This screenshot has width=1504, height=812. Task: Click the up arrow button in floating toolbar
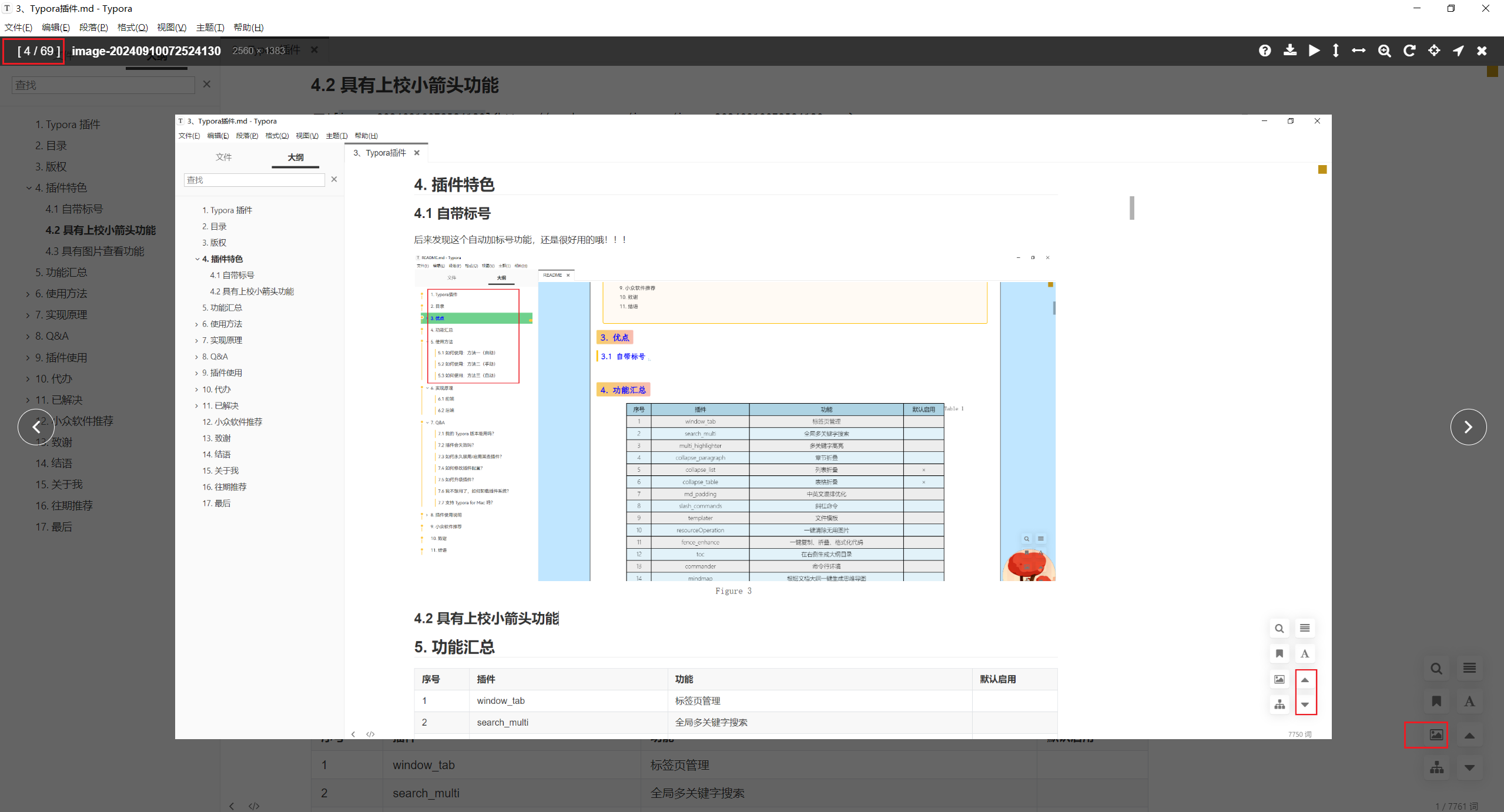click(x=1469, y=735)
